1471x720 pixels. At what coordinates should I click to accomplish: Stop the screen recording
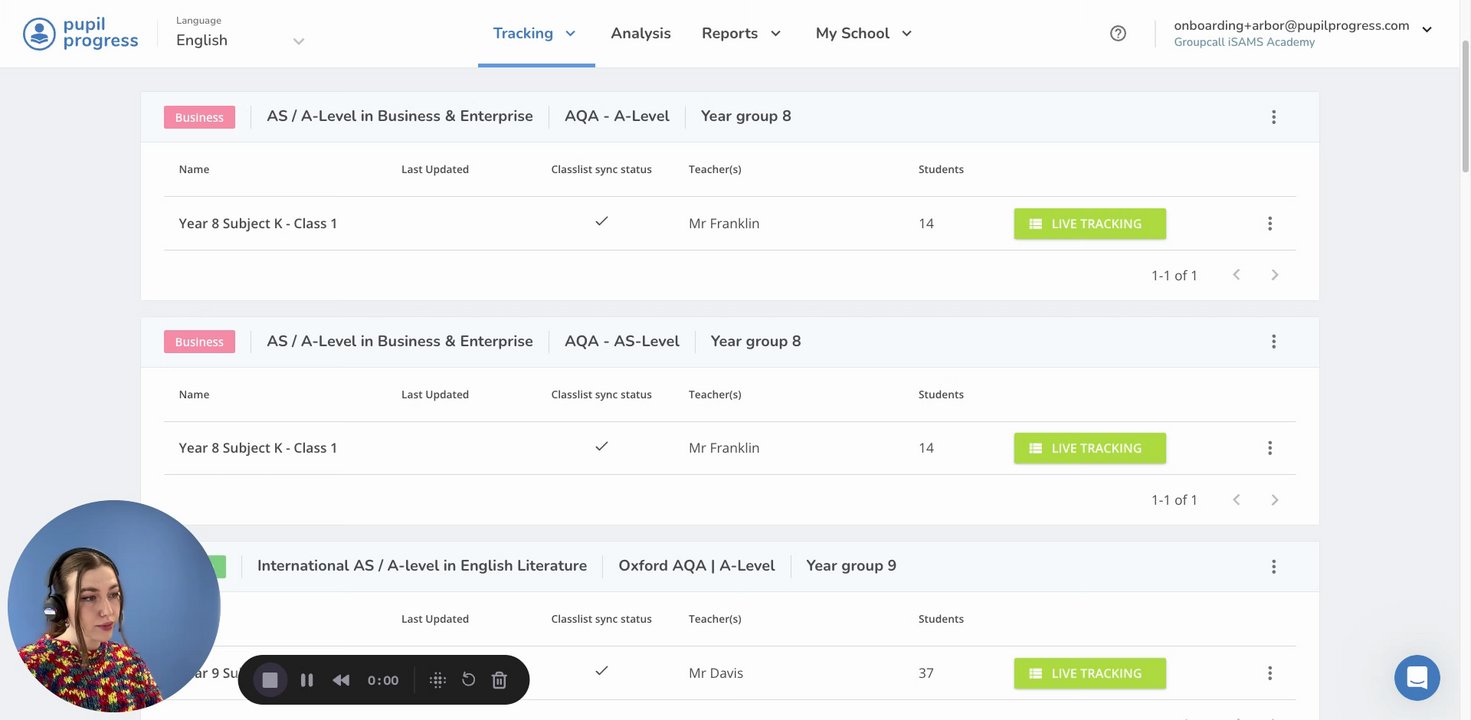point(270,680)
